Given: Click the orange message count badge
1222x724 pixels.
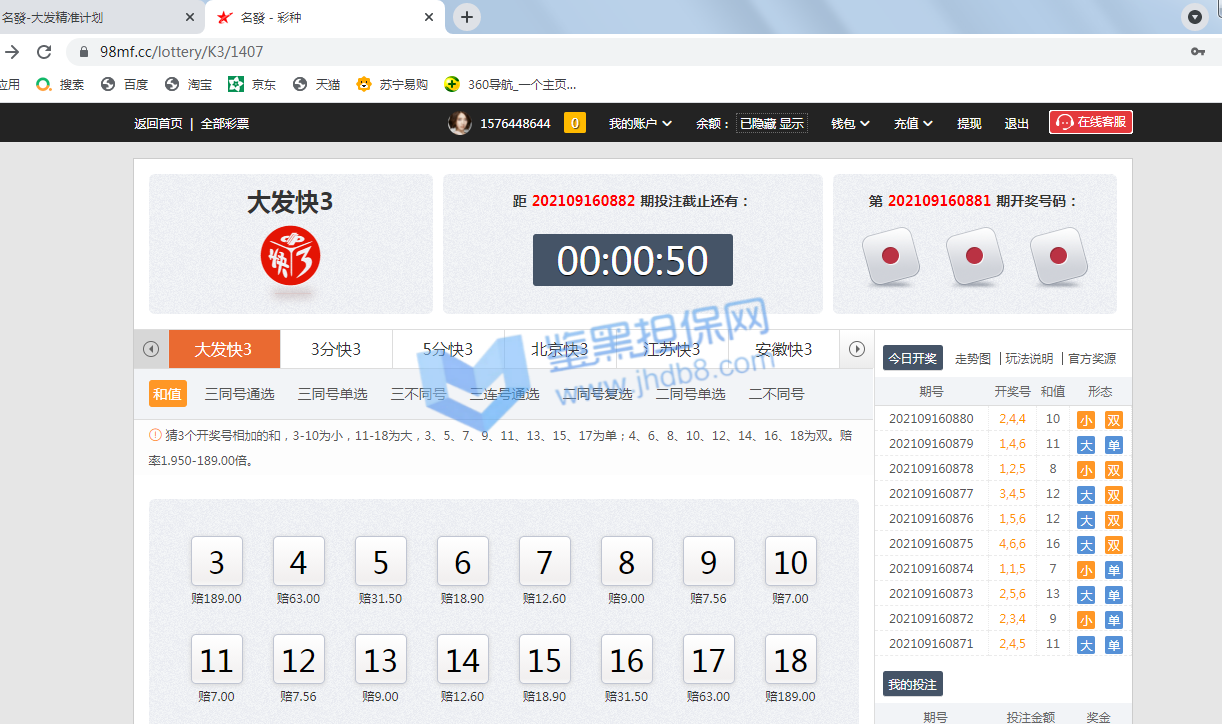Looking at the screenshot, I should (x=575, y=123).
